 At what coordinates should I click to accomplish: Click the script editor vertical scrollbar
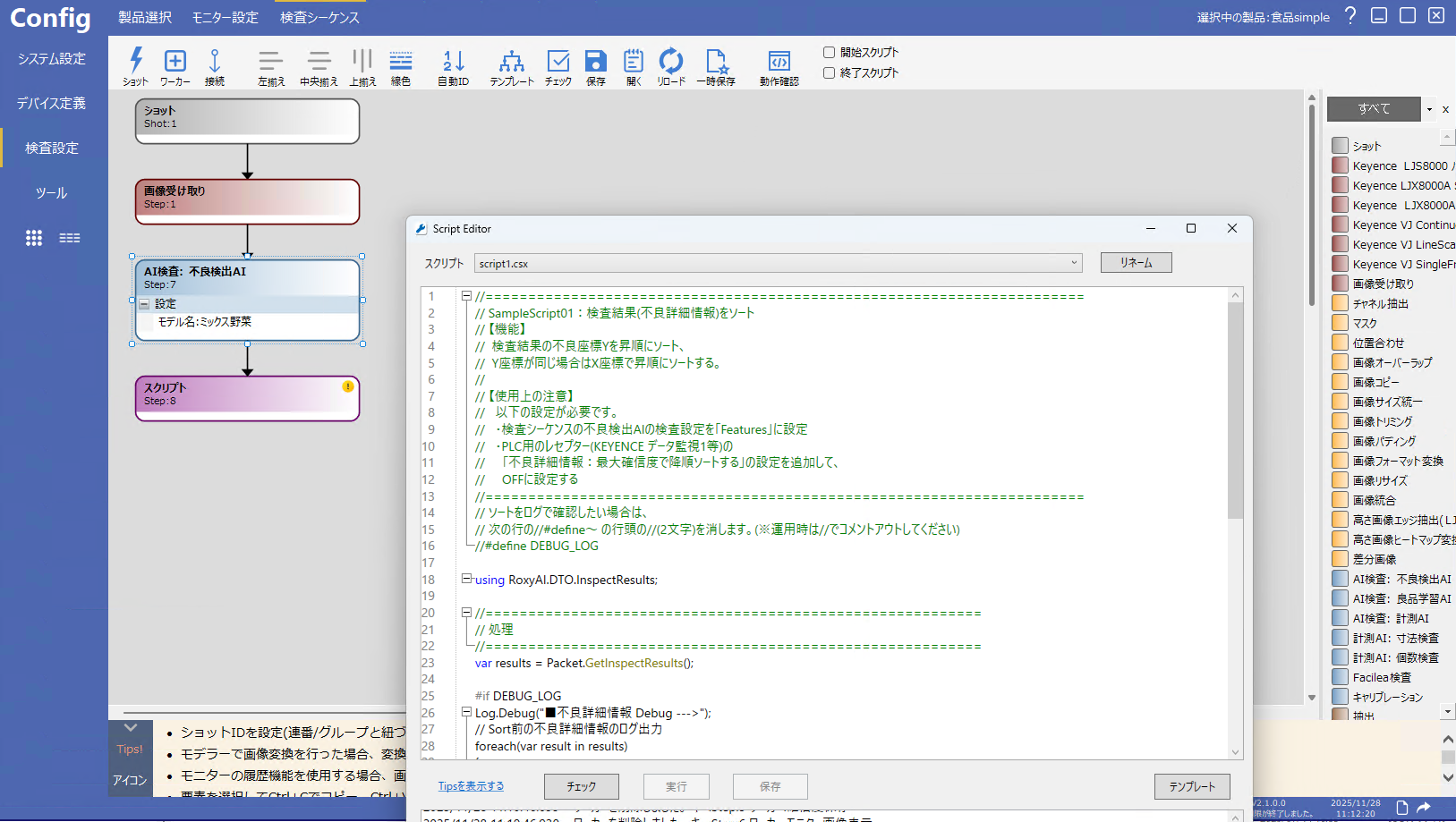tap(1235, 411)
